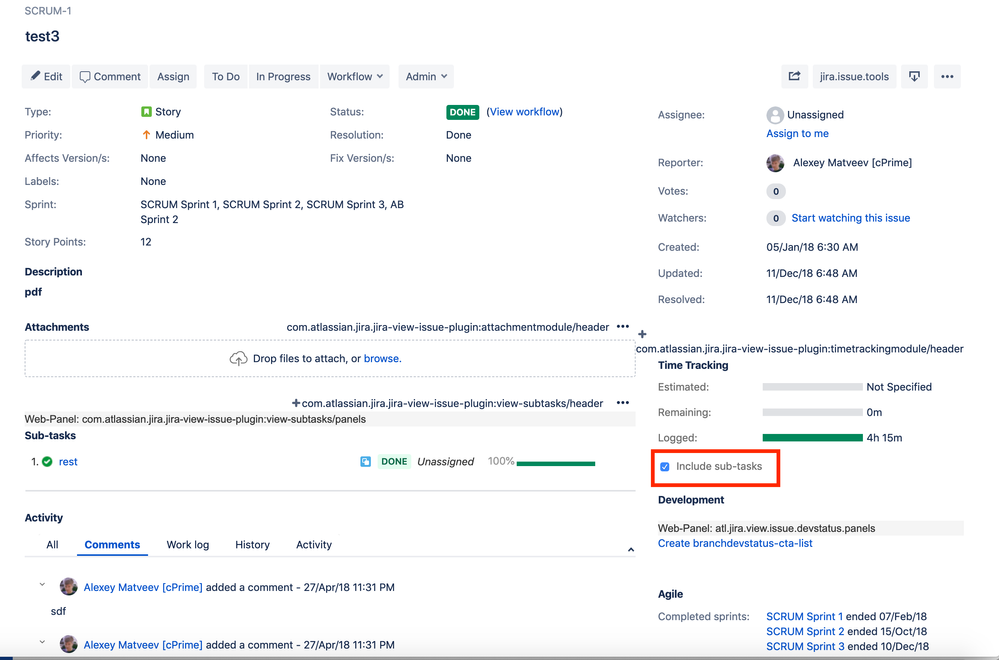Click the share issue icon
This screenshot has height=660, width=999.
click(x=794, y=76)
